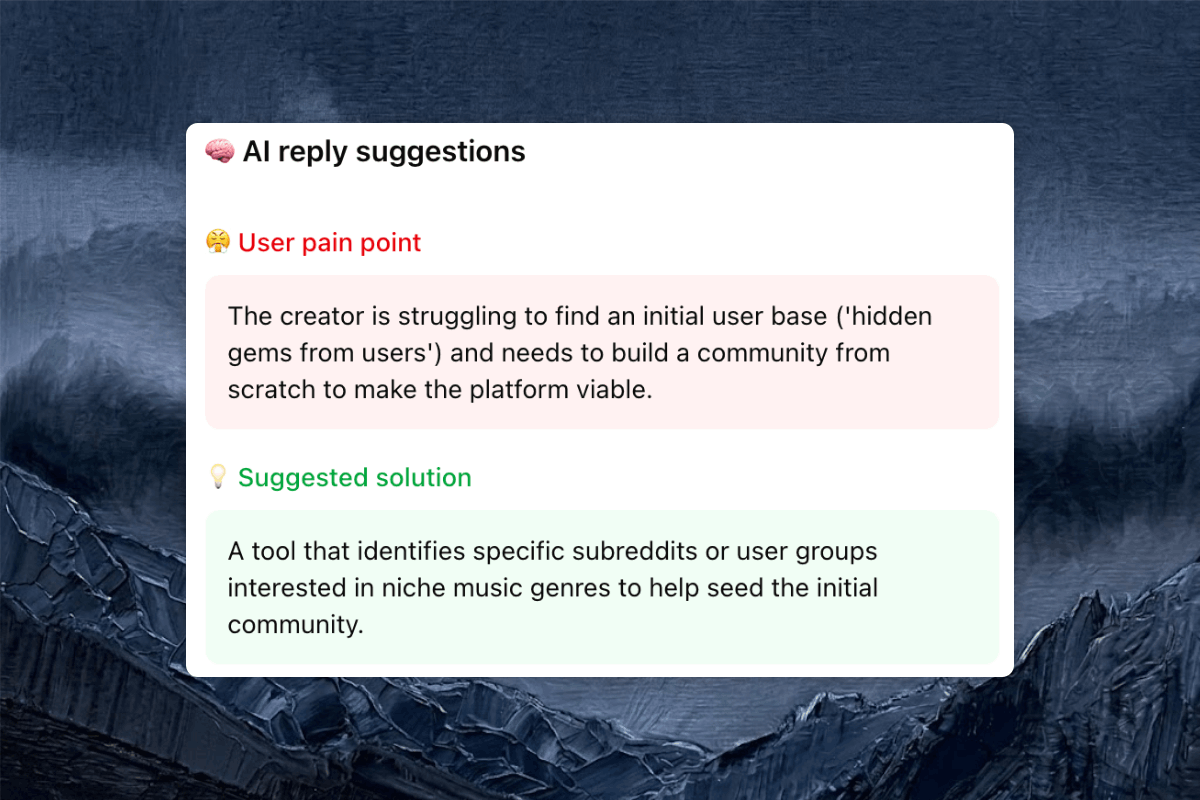The height and width of the screenshot is (800, 1200).
Task: Click the brain emoji icon
Action: pyautogui.click(x=219, y=152)
